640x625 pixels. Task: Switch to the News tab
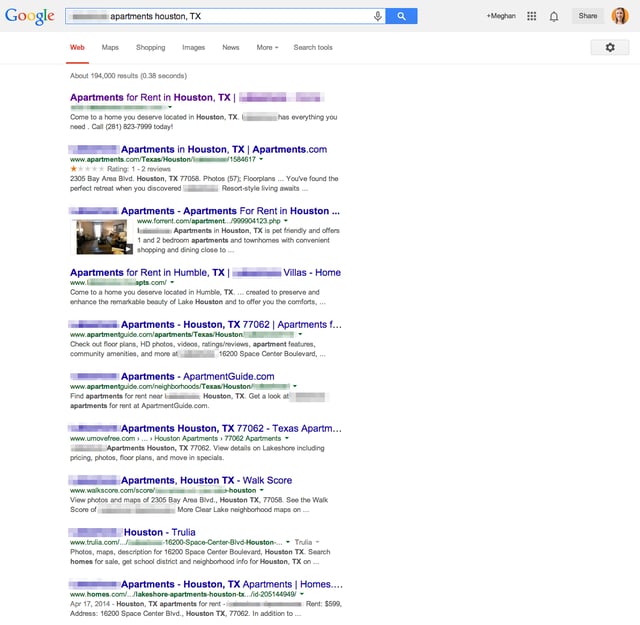coord(231,47)
